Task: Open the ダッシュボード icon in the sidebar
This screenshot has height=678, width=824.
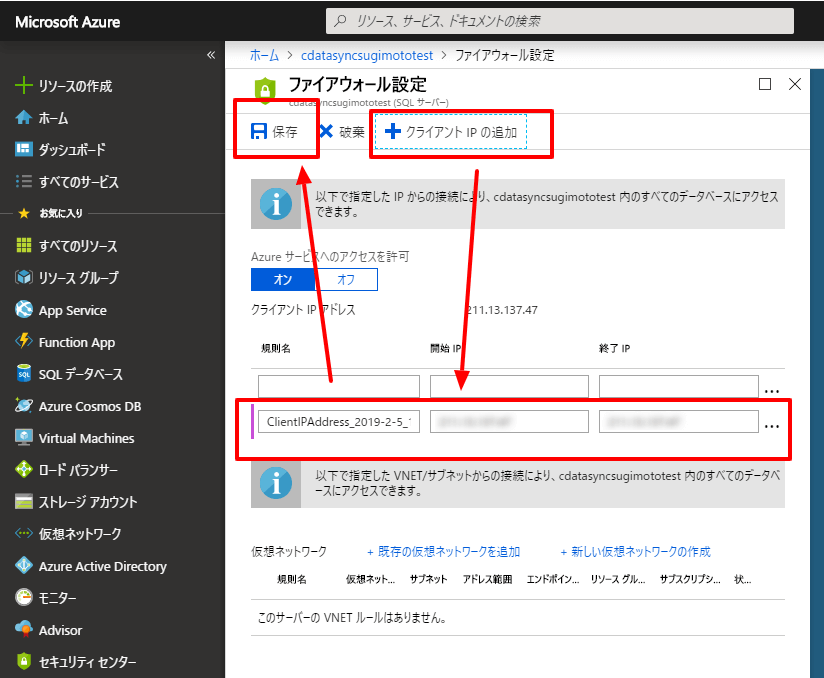Action: pyautogui.click(x=23, y=149)
